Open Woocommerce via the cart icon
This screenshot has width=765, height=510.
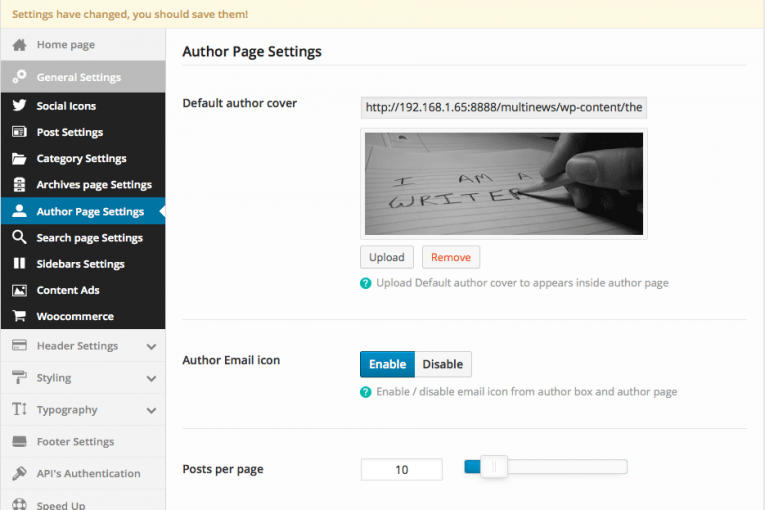pos(19,316)
